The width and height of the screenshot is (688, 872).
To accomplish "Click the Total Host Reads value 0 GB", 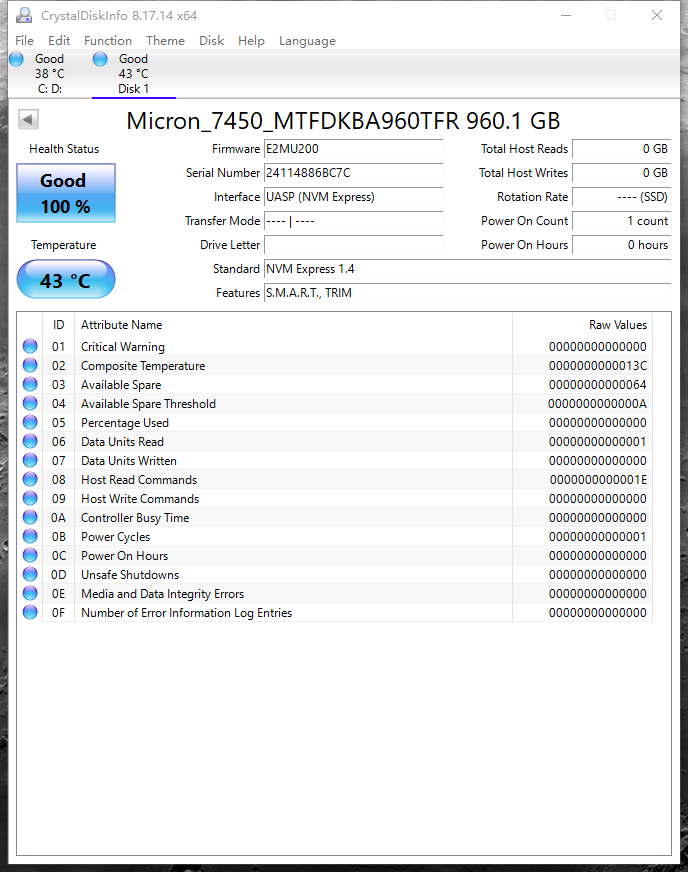I will click(622, 149).
